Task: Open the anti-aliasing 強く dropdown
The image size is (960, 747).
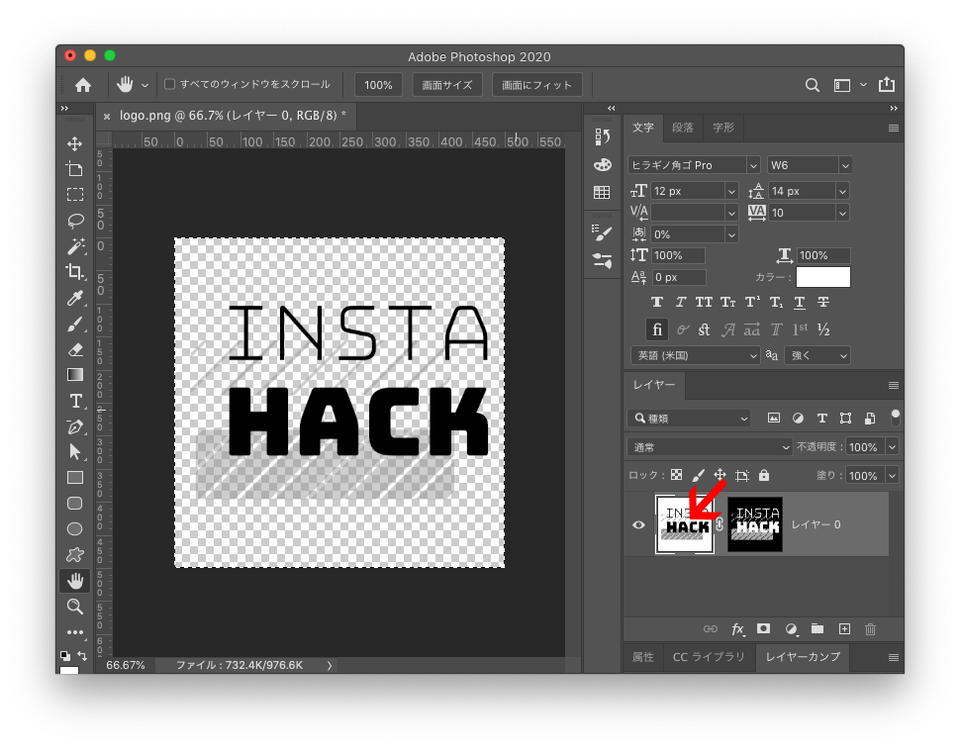Action: click(817, 355)
